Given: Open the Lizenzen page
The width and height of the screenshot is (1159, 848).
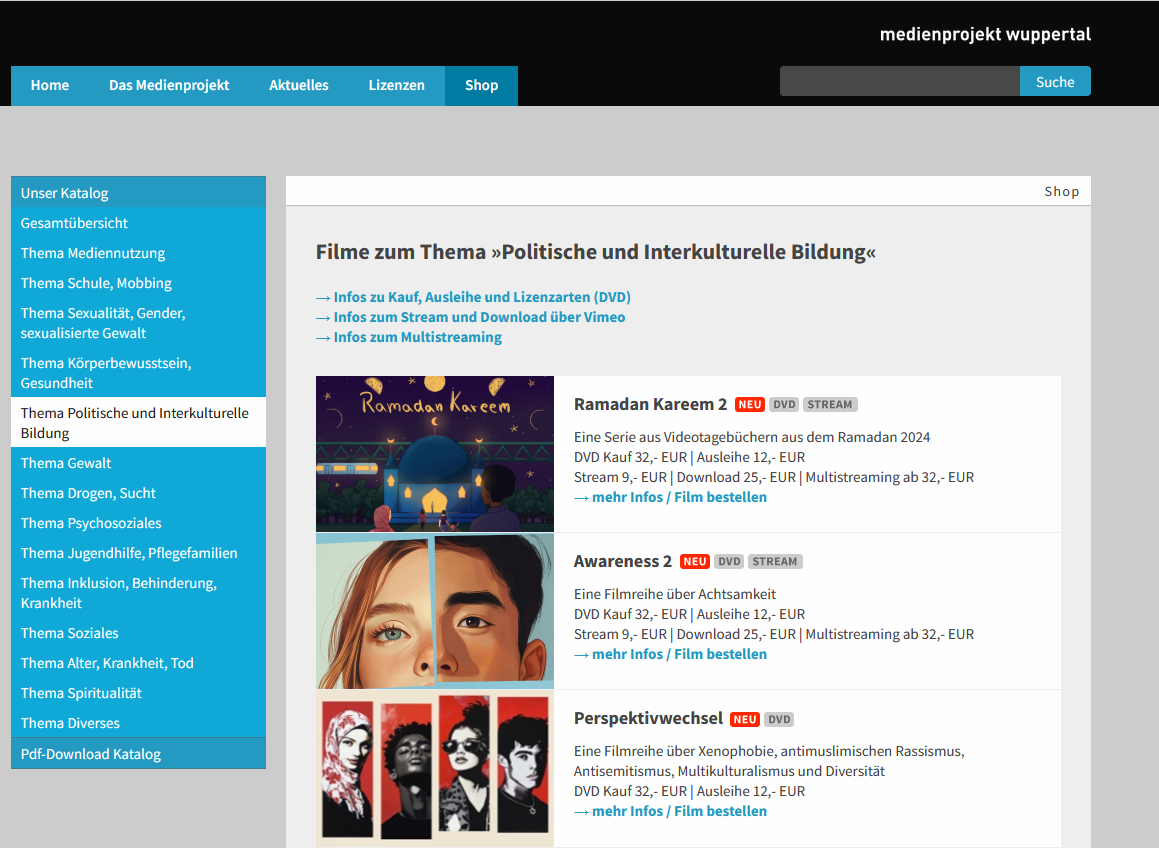Looking at the screenshot, I should [397, 85].
